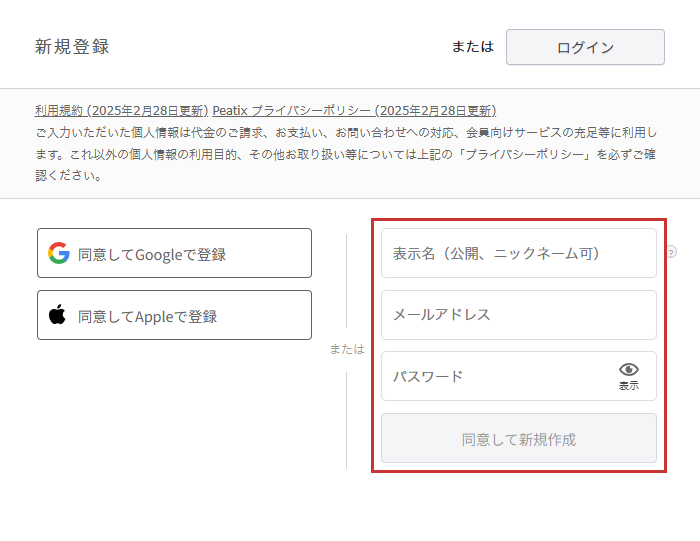
Task: Sign up via 同意してAppleで登録 button
Action: (x=174, y=316)
